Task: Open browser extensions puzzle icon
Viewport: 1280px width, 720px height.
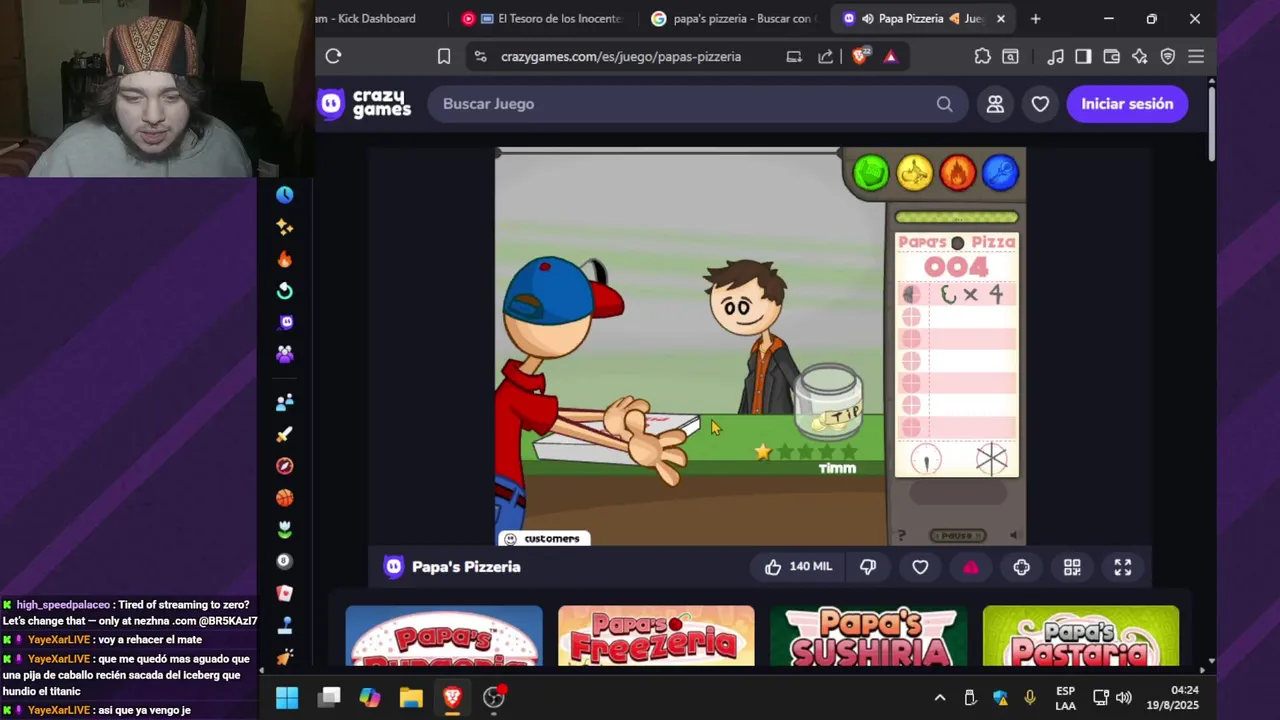Action: point(982,57)
